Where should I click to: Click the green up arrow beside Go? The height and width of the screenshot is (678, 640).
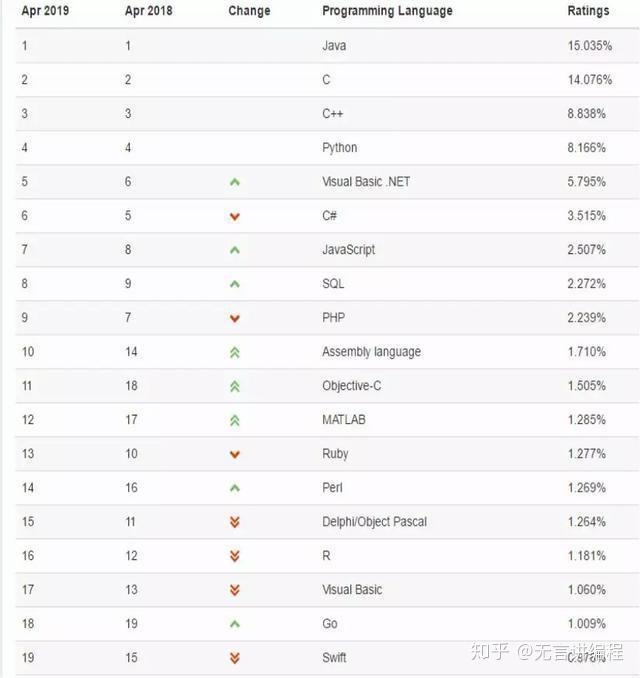pyautogui.click(x=235, y=624)
